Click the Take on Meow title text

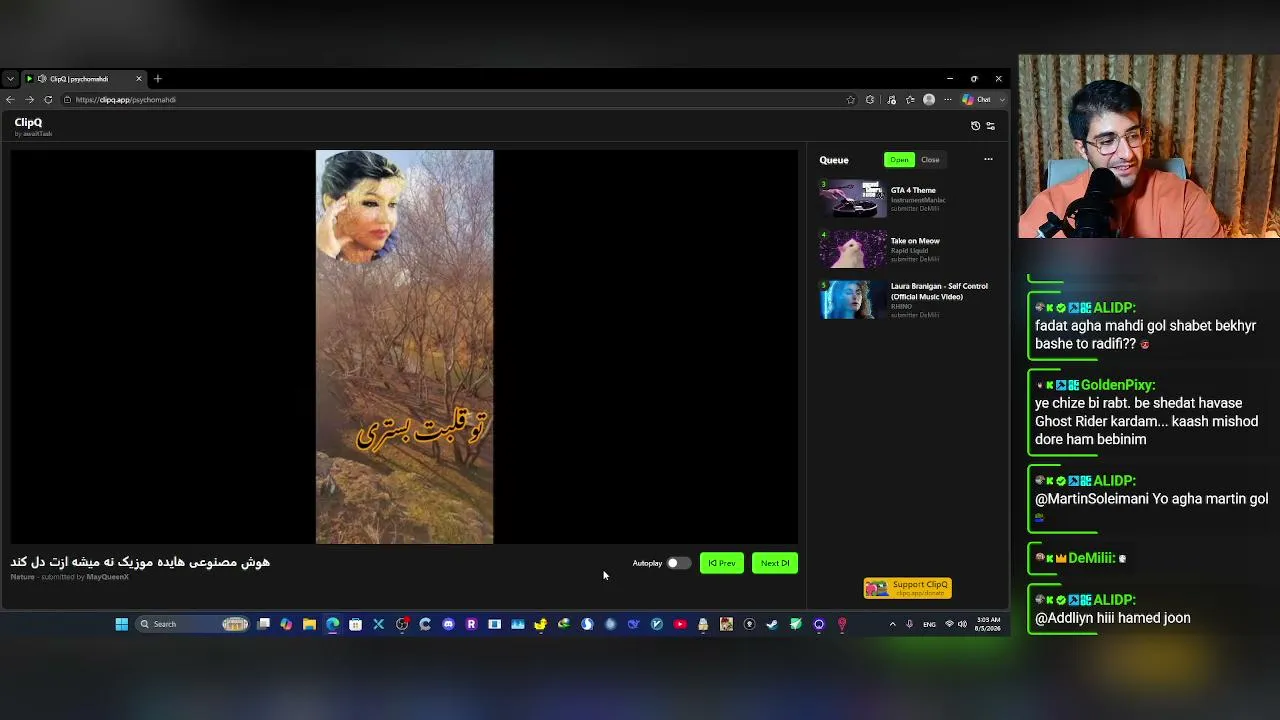[x=915, y=241]
